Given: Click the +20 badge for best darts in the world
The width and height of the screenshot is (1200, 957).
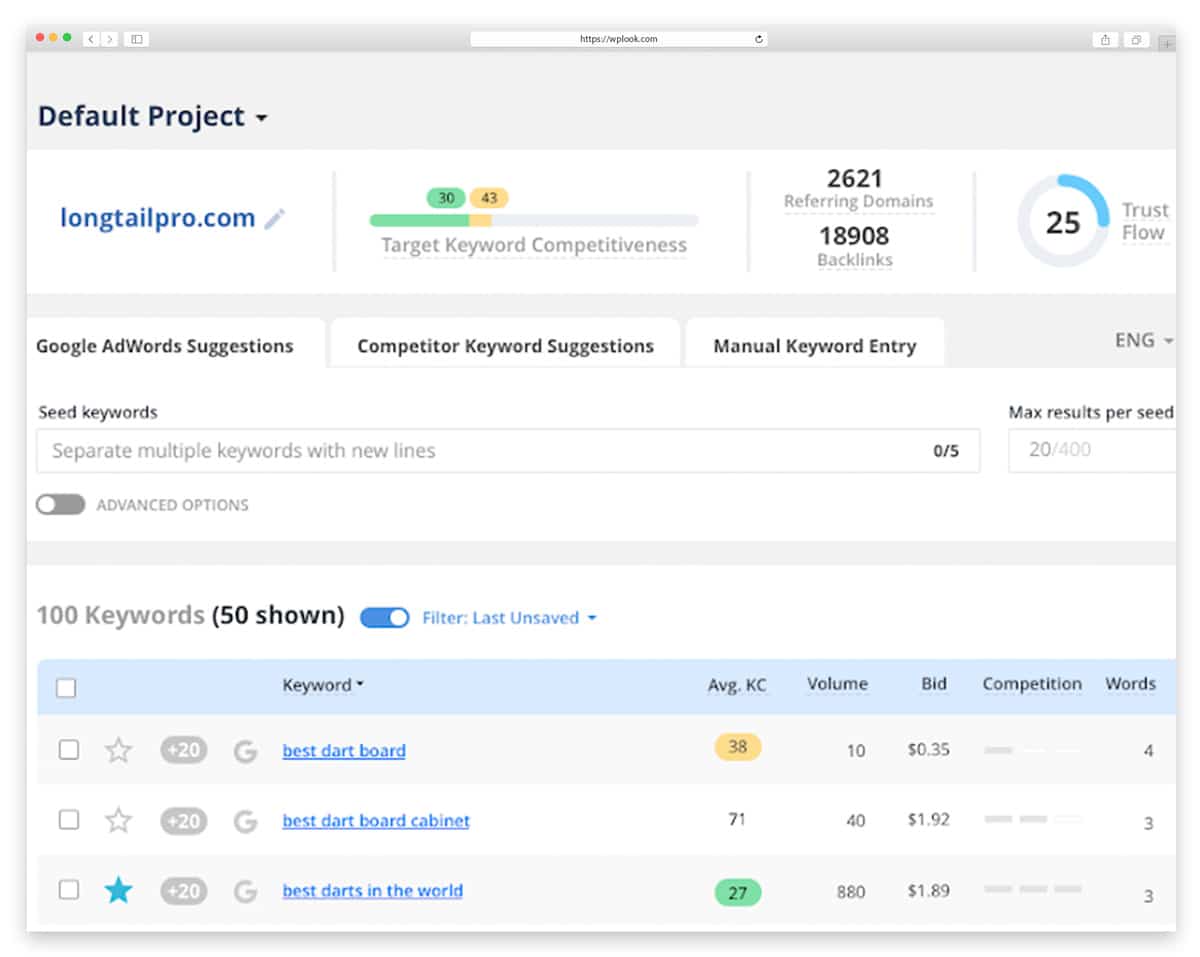Looking at the screenshot, I should point(184,890).
